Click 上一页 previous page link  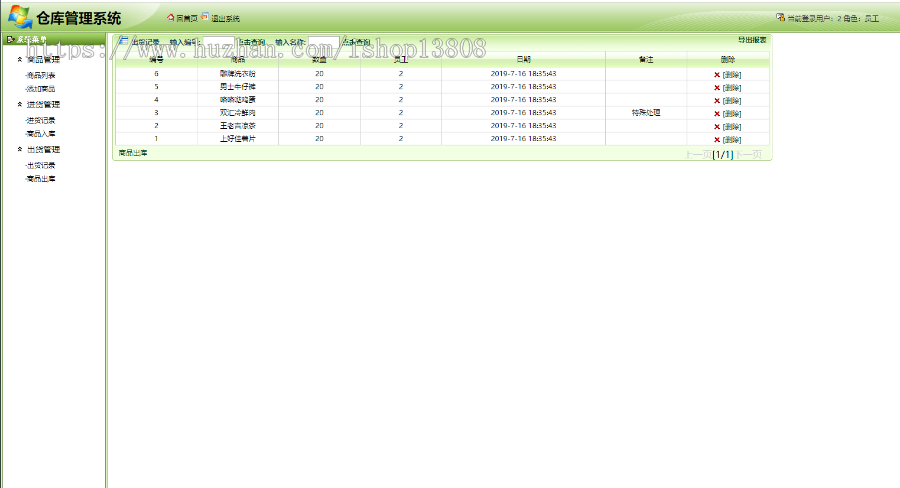[699, 155]
